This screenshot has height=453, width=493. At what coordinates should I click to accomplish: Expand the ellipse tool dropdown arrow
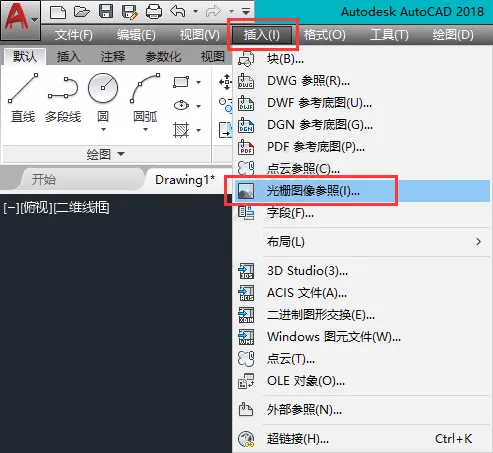198,106
